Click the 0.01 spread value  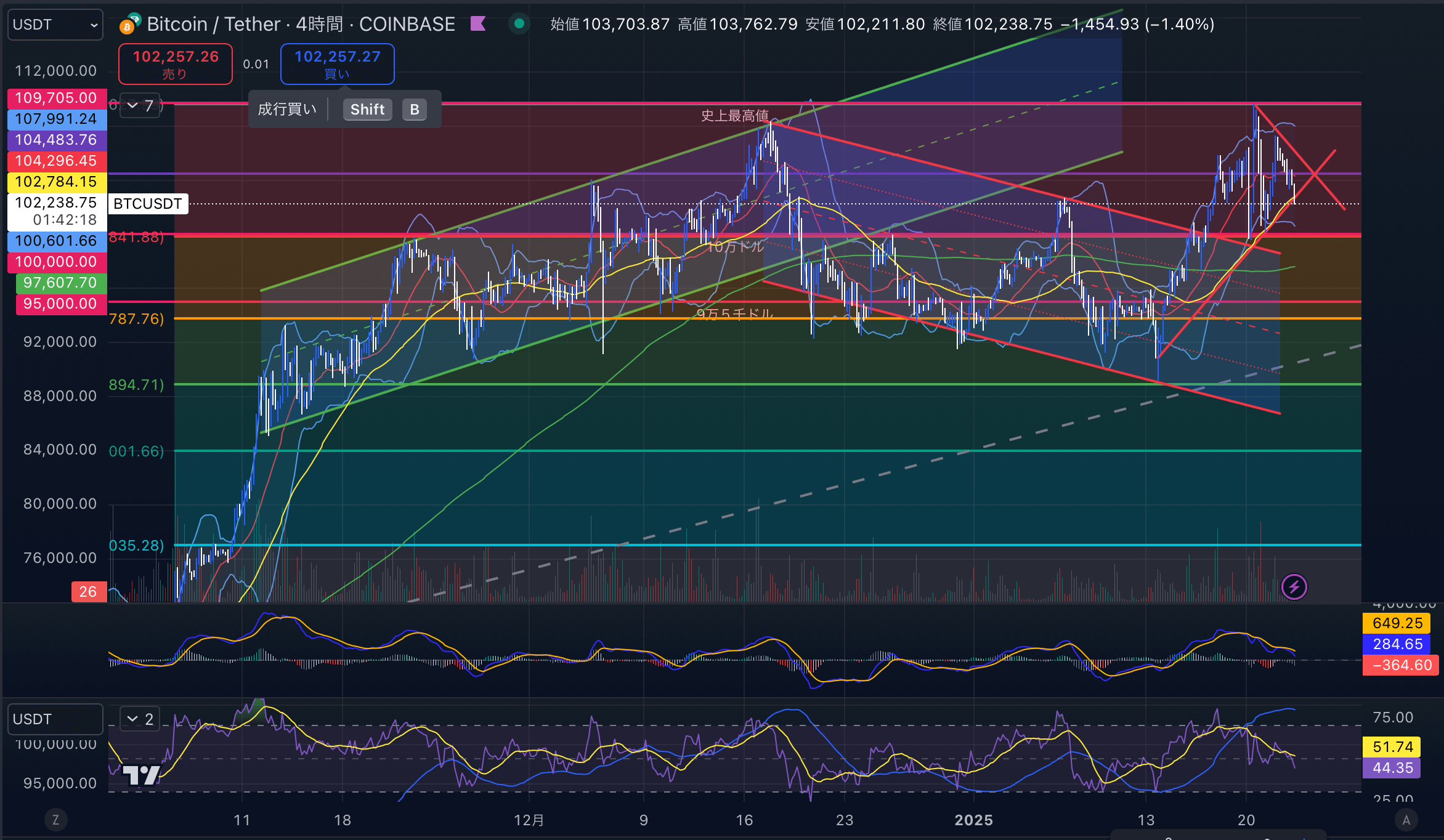(x=256, y=64)
